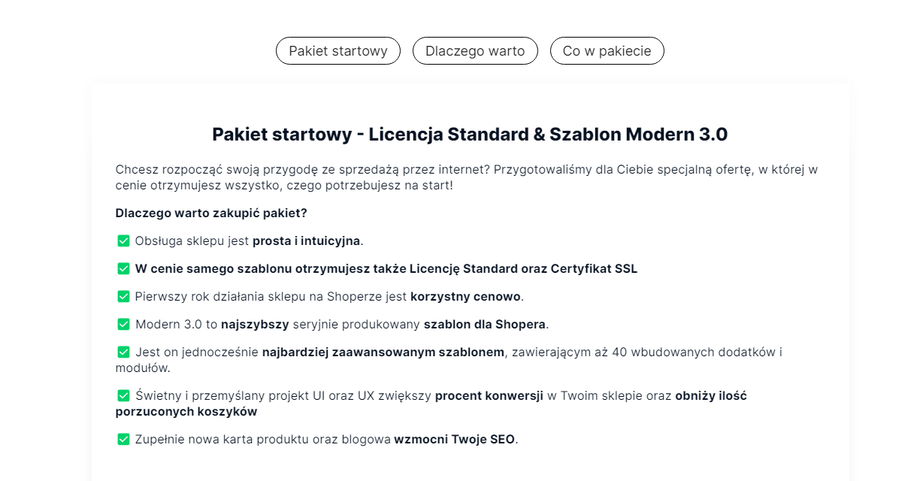Click green check icon beside Obsługa sklepu
Image resolution: width=920 pixels, height=481 pixels.
pyautogui.click(x=124, y=241)
